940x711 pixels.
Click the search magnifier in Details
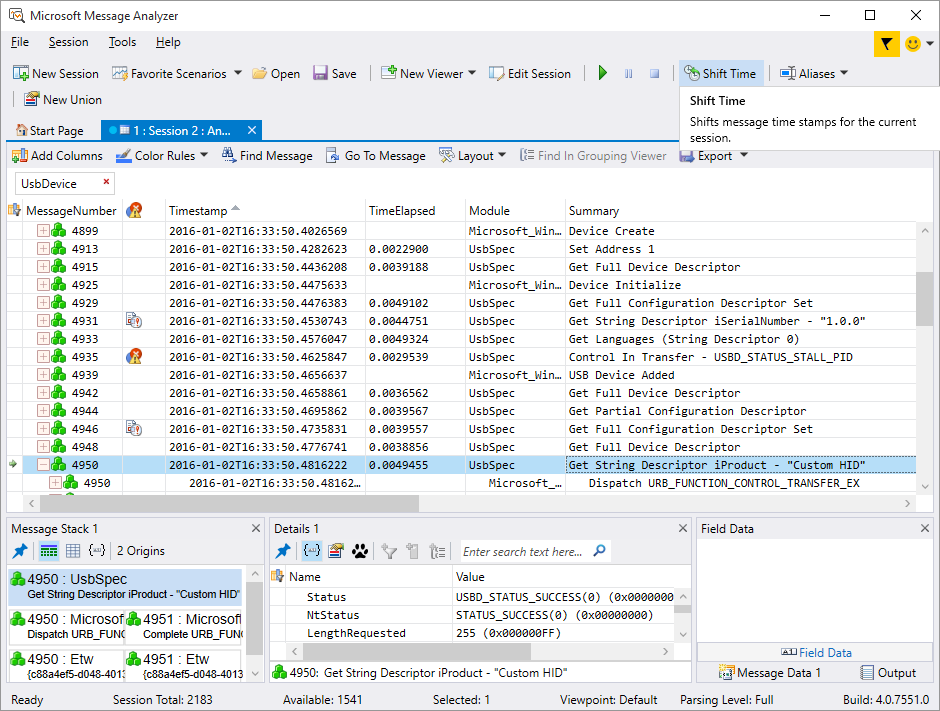(x=599, y=551)
